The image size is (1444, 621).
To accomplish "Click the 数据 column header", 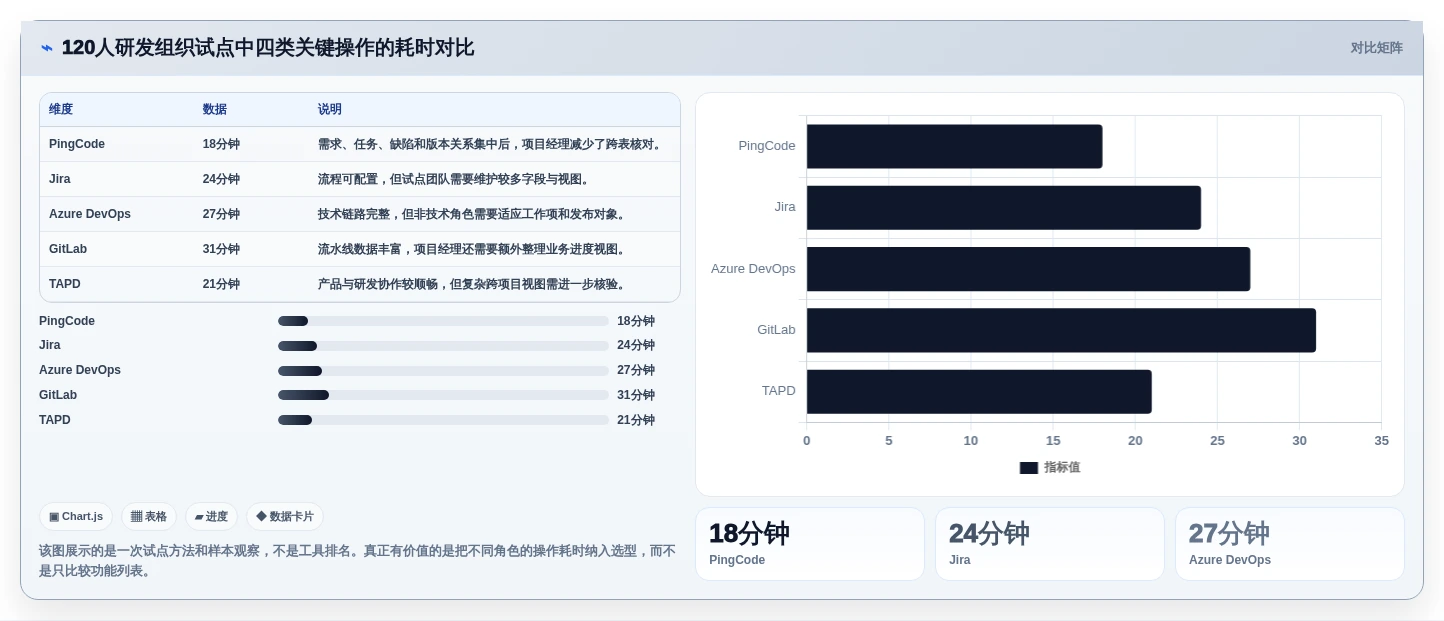I will tap(214, 109).
